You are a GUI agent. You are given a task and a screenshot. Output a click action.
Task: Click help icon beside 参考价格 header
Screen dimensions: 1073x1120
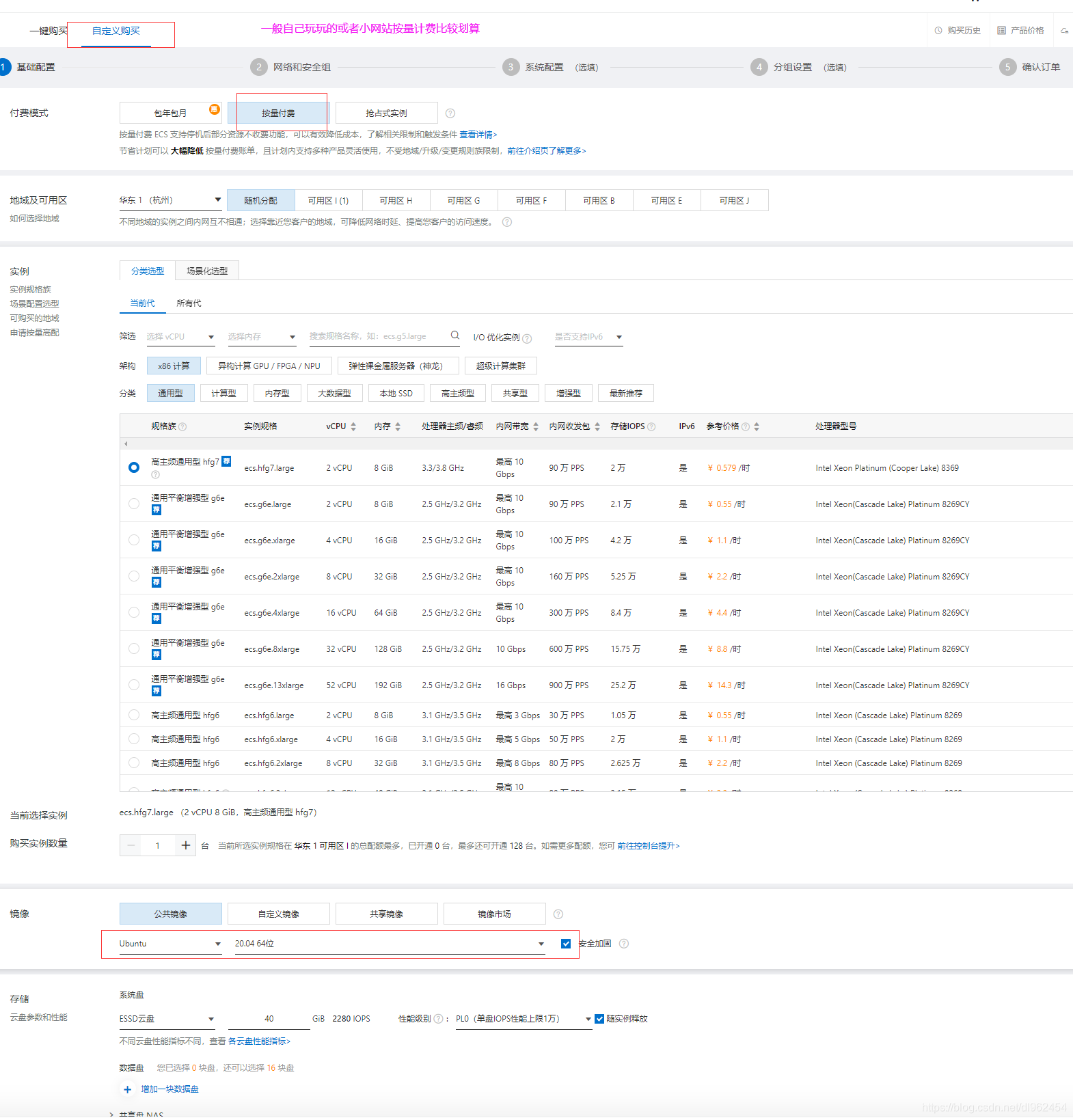coord(746,426)
